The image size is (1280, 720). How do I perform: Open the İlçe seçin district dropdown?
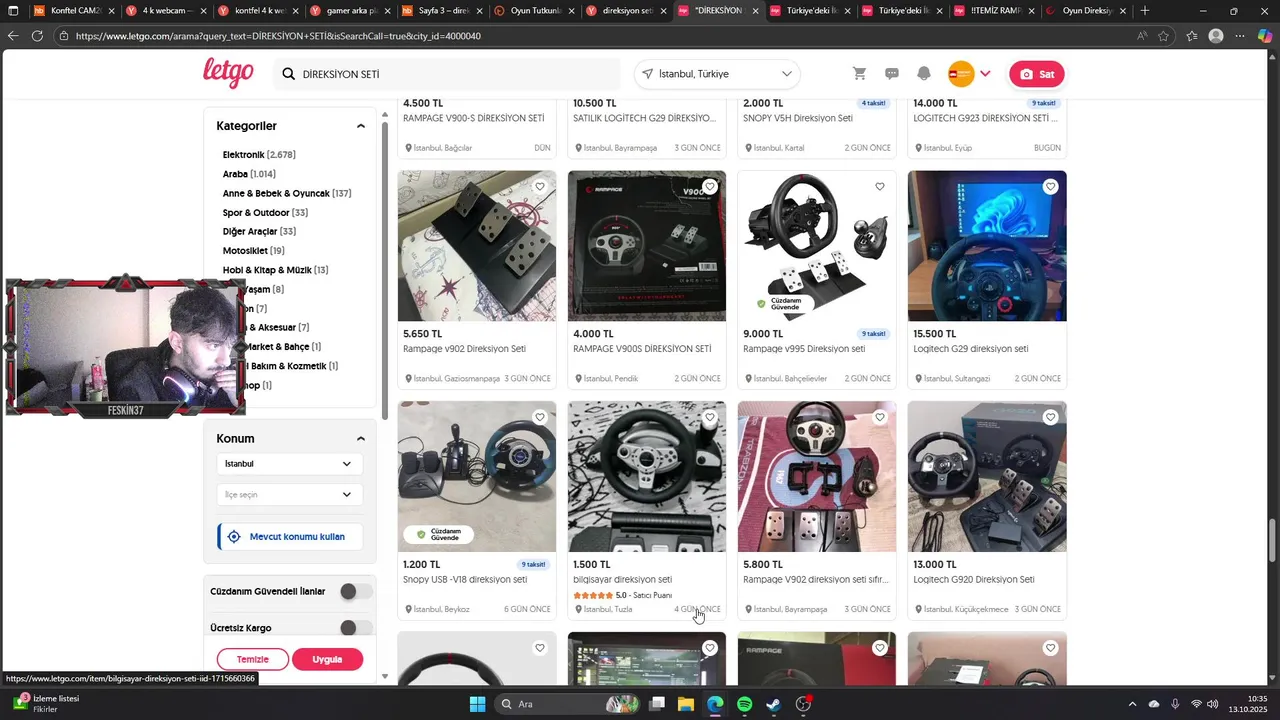(290, 494)
